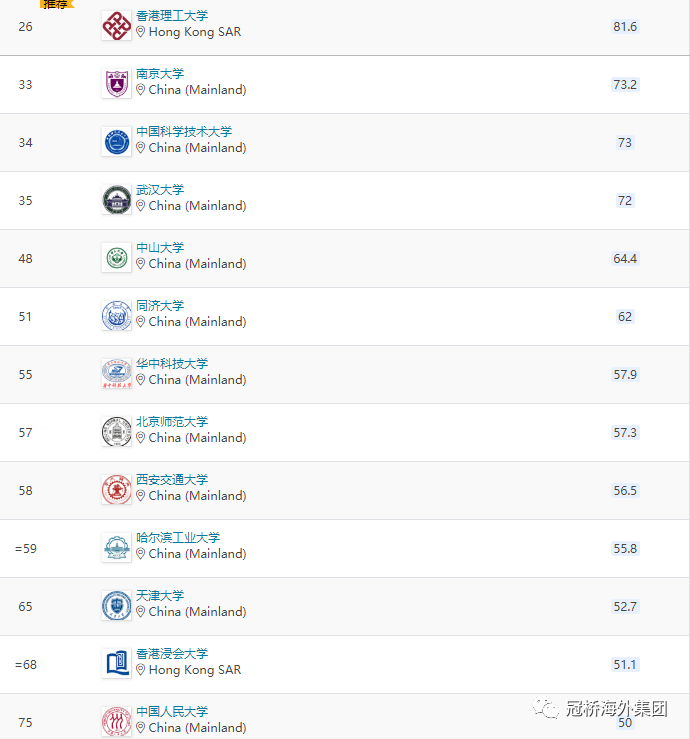This screenshot has width=690, height=739.
Task: Click the 华中科技大学 logo thumbnail
Action: pyautogui.click(x=116, y=374)
